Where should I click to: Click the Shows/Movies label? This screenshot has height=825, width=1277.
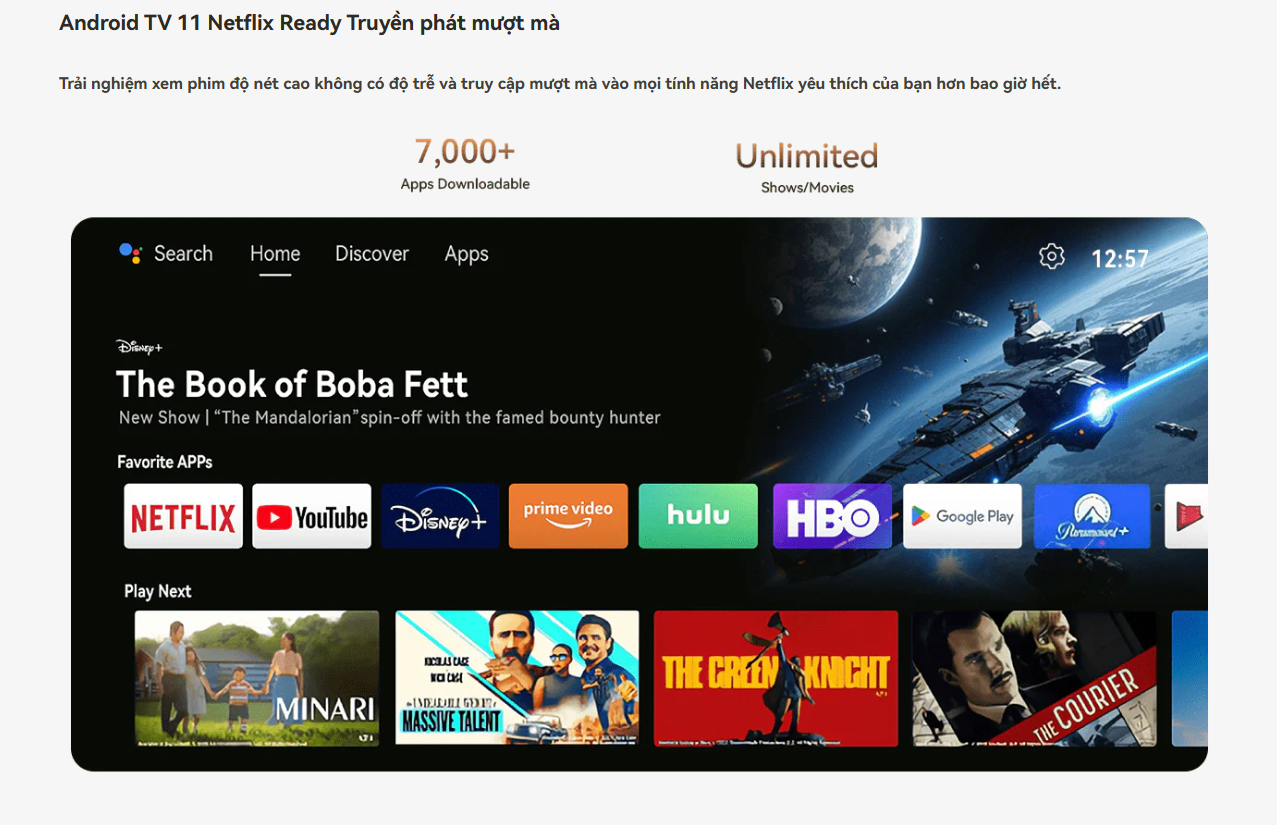pos(807,187)
